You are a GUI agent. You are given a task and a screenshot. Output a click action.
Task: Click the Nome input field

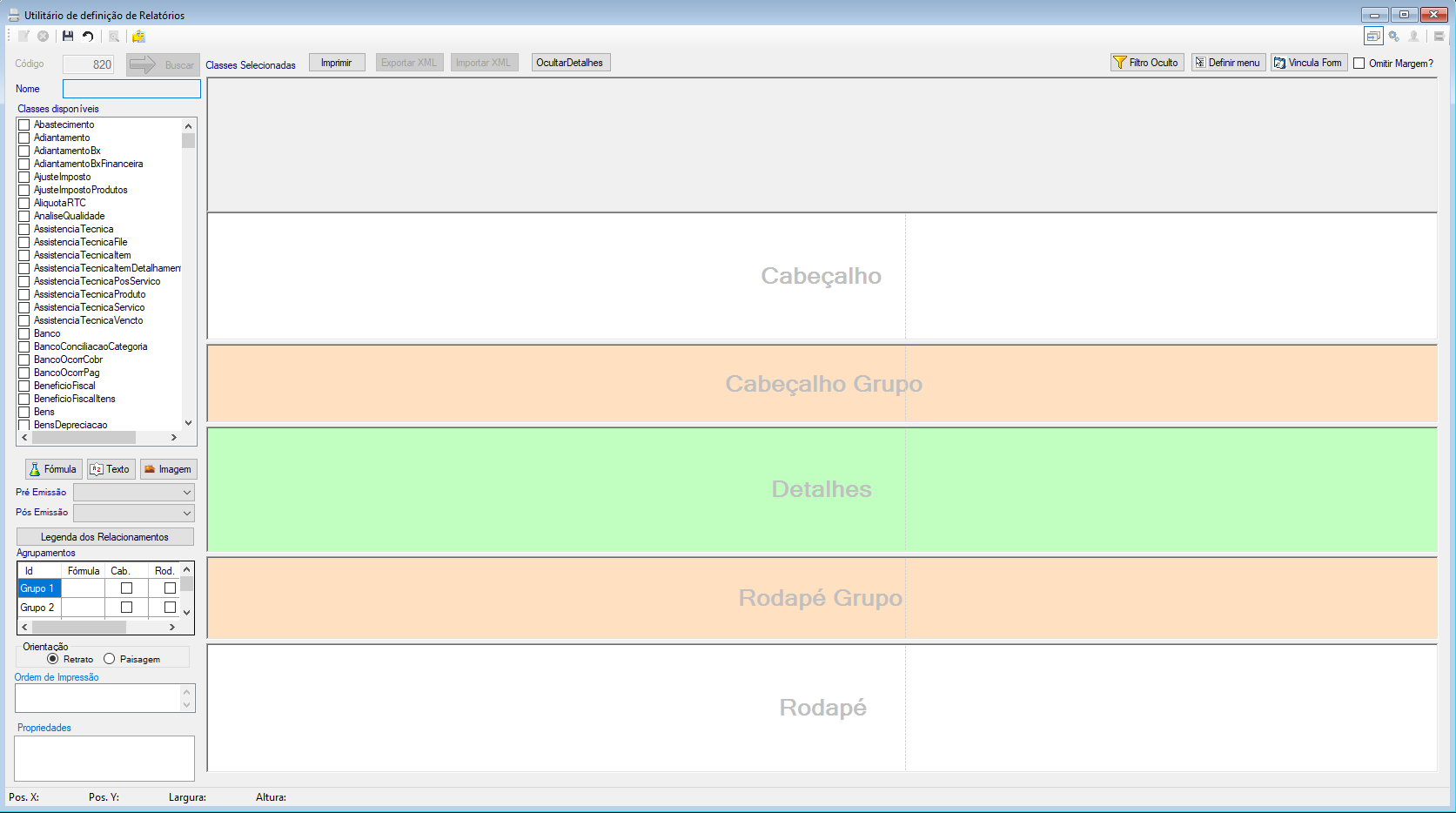click(x=131, y=89)
